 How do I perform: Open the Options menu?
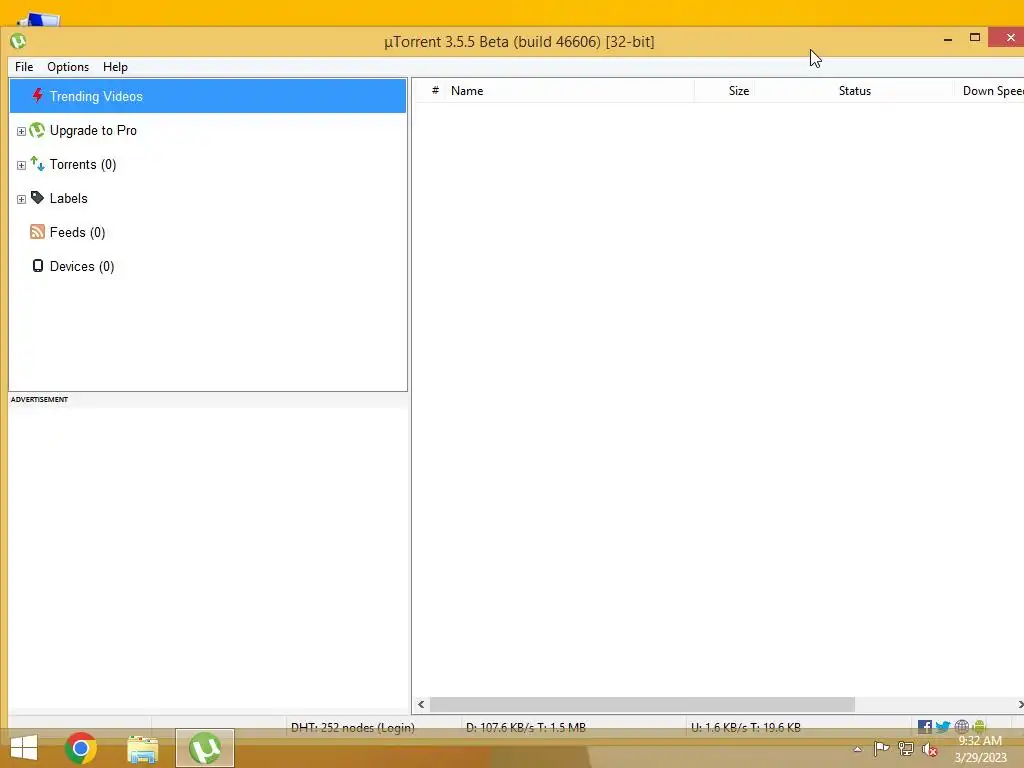click(68, 67)
